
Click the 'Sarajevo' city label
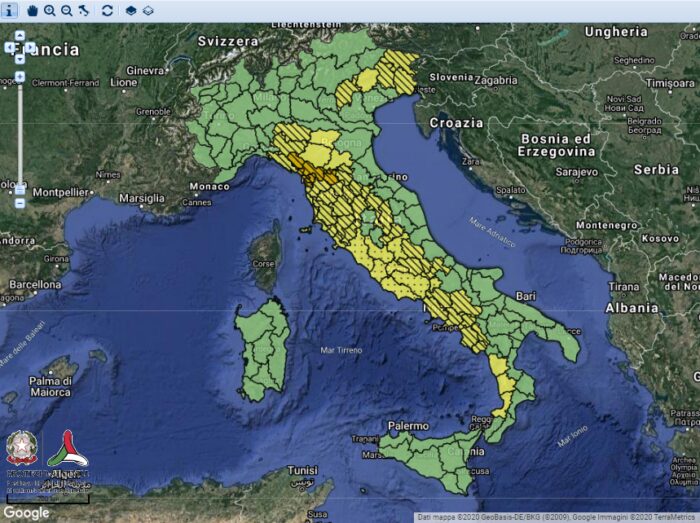[577, 172]
